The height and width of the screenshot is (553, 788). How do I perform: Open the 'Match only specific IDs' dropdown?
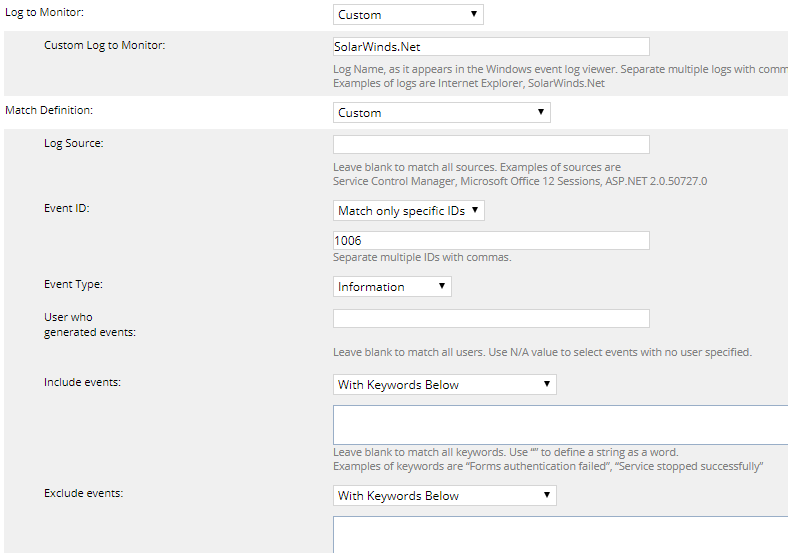point(408,211)
